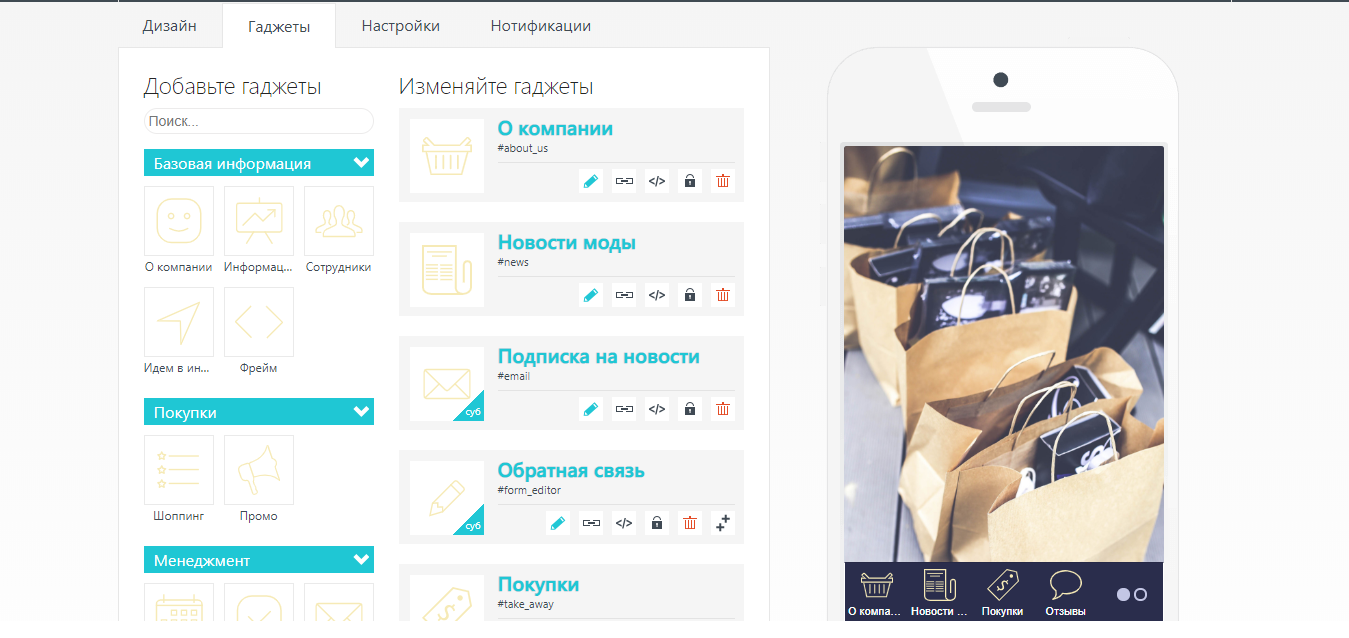Open link settings for Обратная связь

pyautogui.click(x=591, y=523)
